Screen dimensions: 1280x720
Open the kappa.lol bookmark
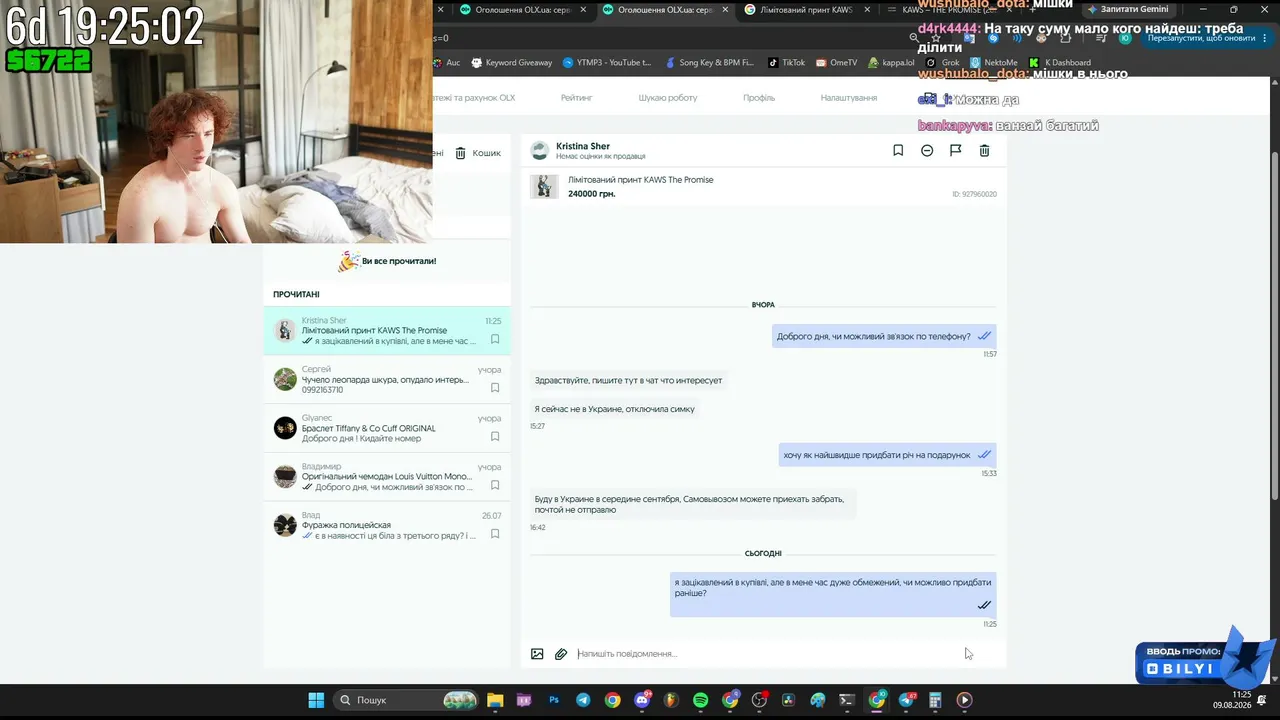click(891, 62)
